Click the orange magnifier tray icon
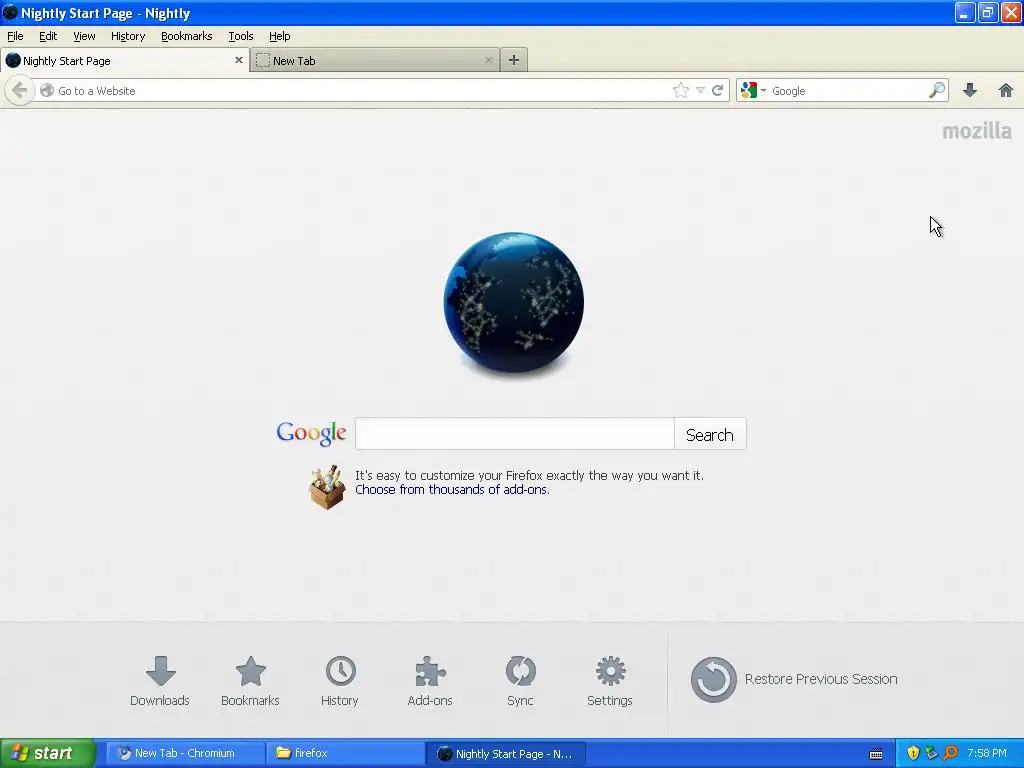The height and width of the screenshot is (768, 1024). pos(950,754)
